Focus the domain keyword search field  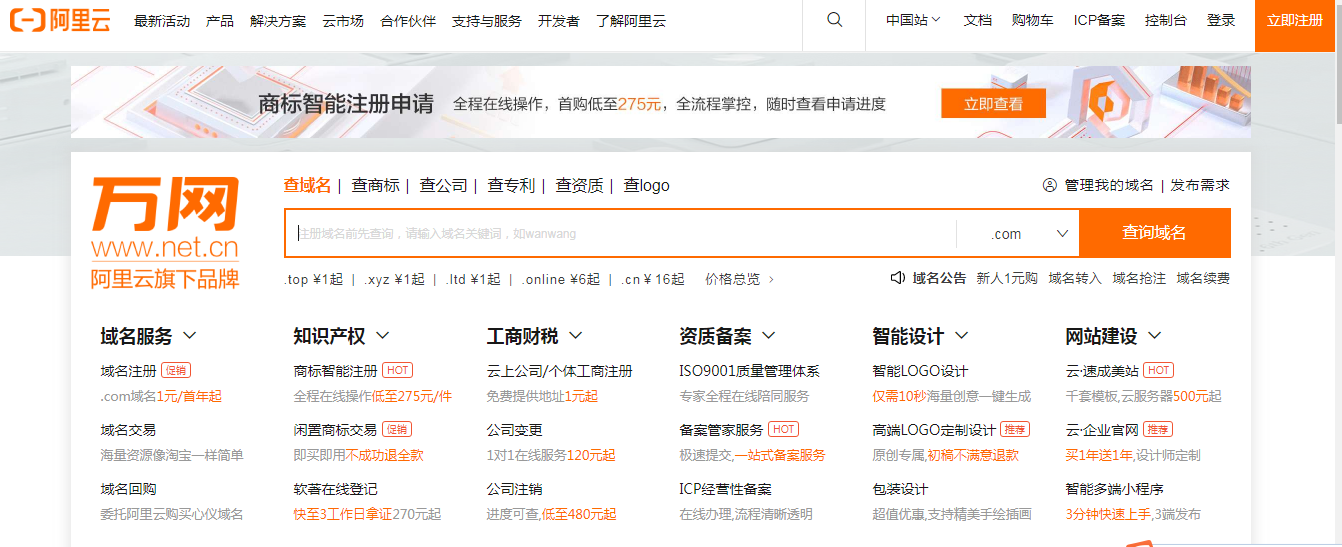621,233
